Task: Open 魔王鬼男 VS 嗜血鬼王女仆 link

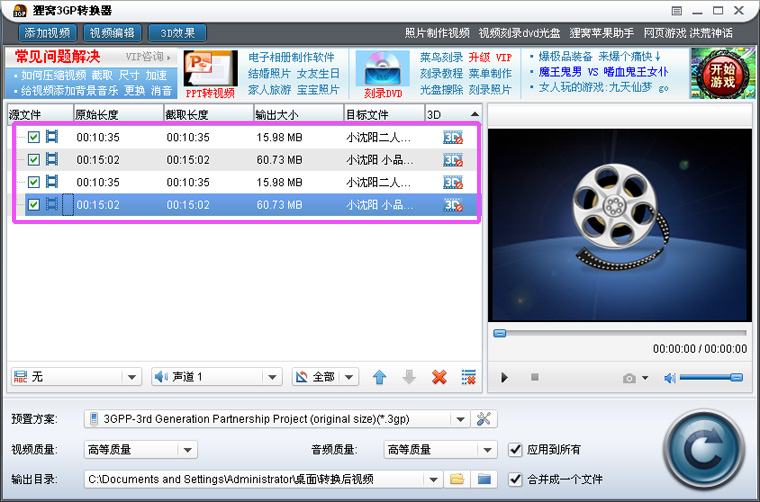Action: [x=603, y=72]
